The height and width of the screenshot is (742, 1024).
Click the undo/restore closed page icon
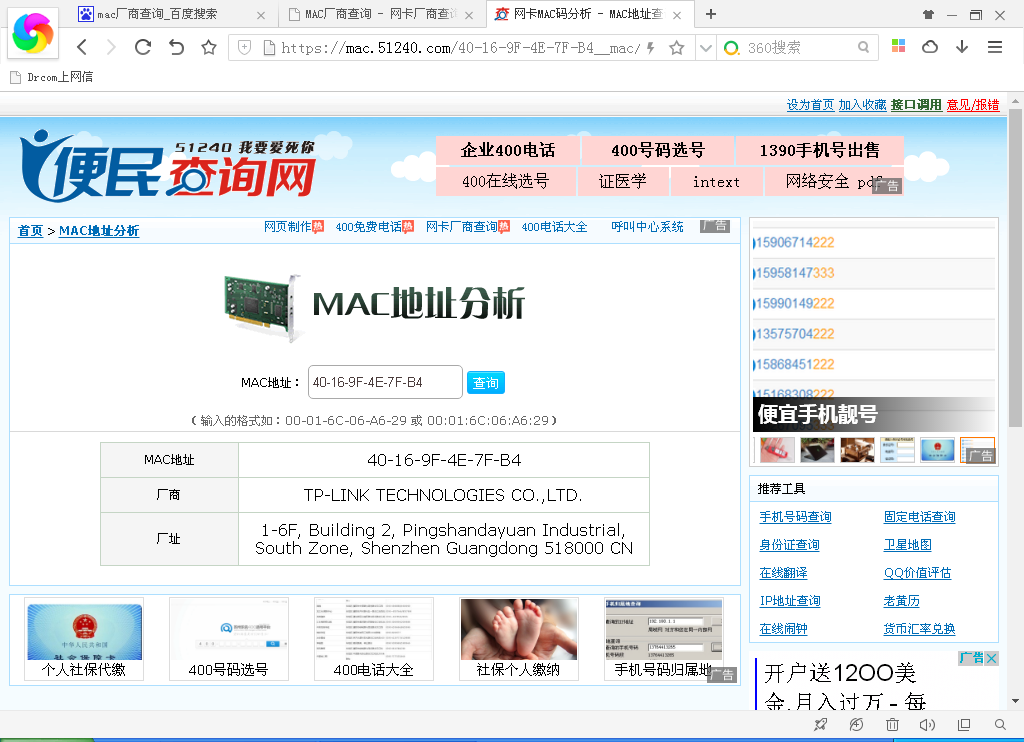(176, 47)
